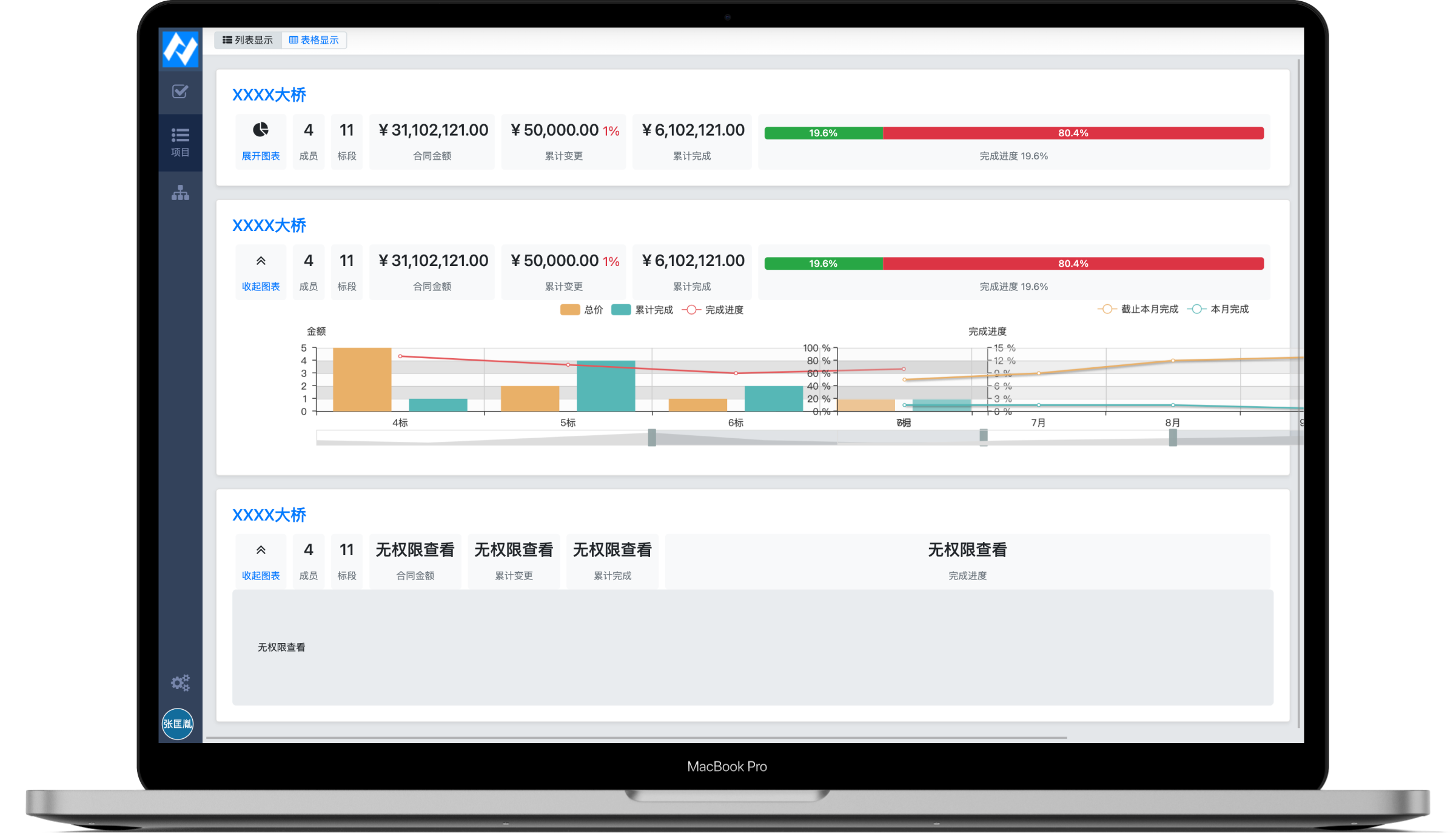The image size is (1456, 834).
Task: Click 11 标段 tile in first card
Action: point(347,142)
